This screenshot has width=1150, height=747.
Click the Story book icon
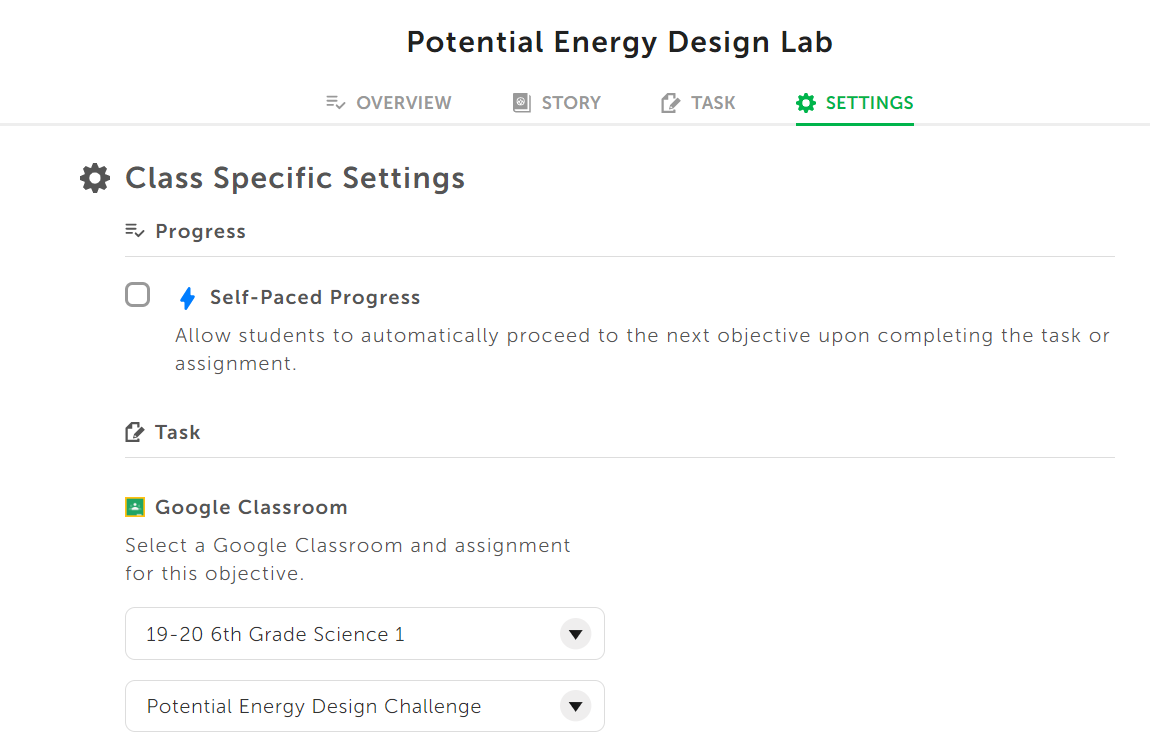[521, 103]
